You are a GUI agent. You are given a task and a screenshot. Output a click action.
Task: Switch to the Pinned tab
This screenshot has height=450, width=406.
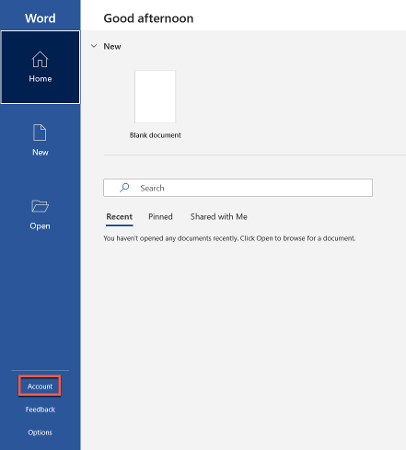(x=160, y=217)
